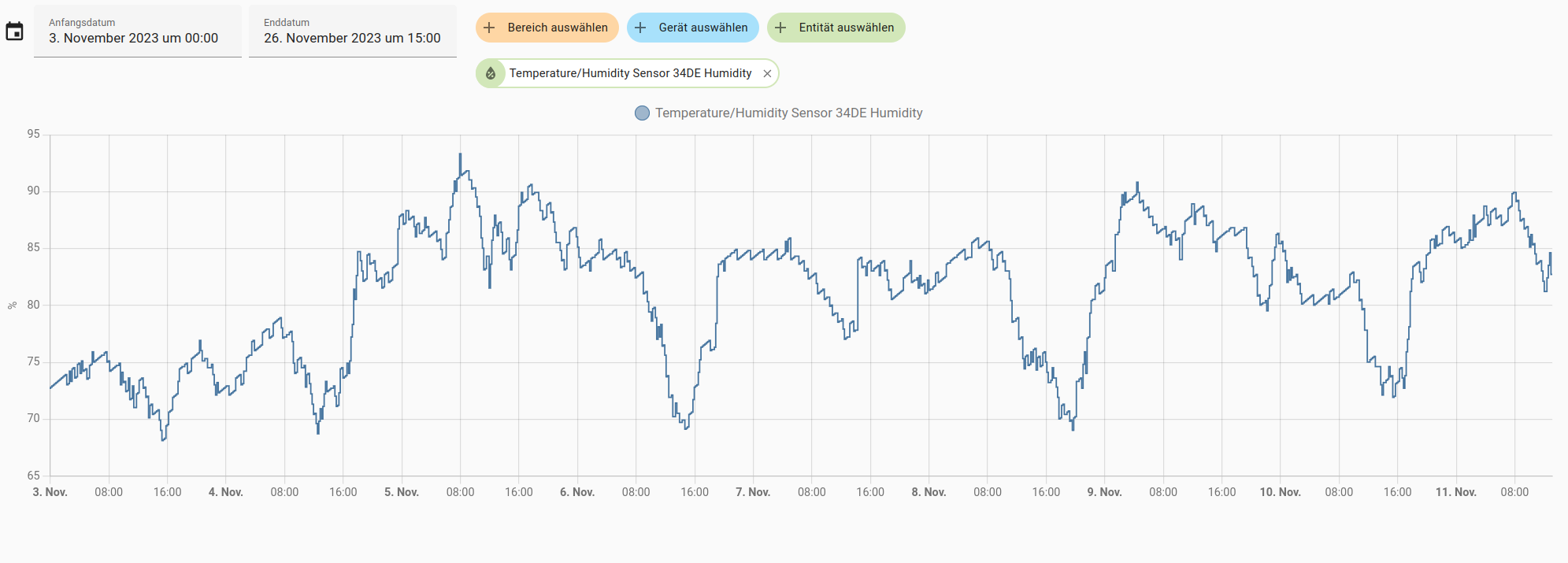Click the Temperature/Humidity Sensor 34DE Humidity chip label
Image resolution: width=1568 pixels, height=563 pixels.
click(x=630, y=73)
